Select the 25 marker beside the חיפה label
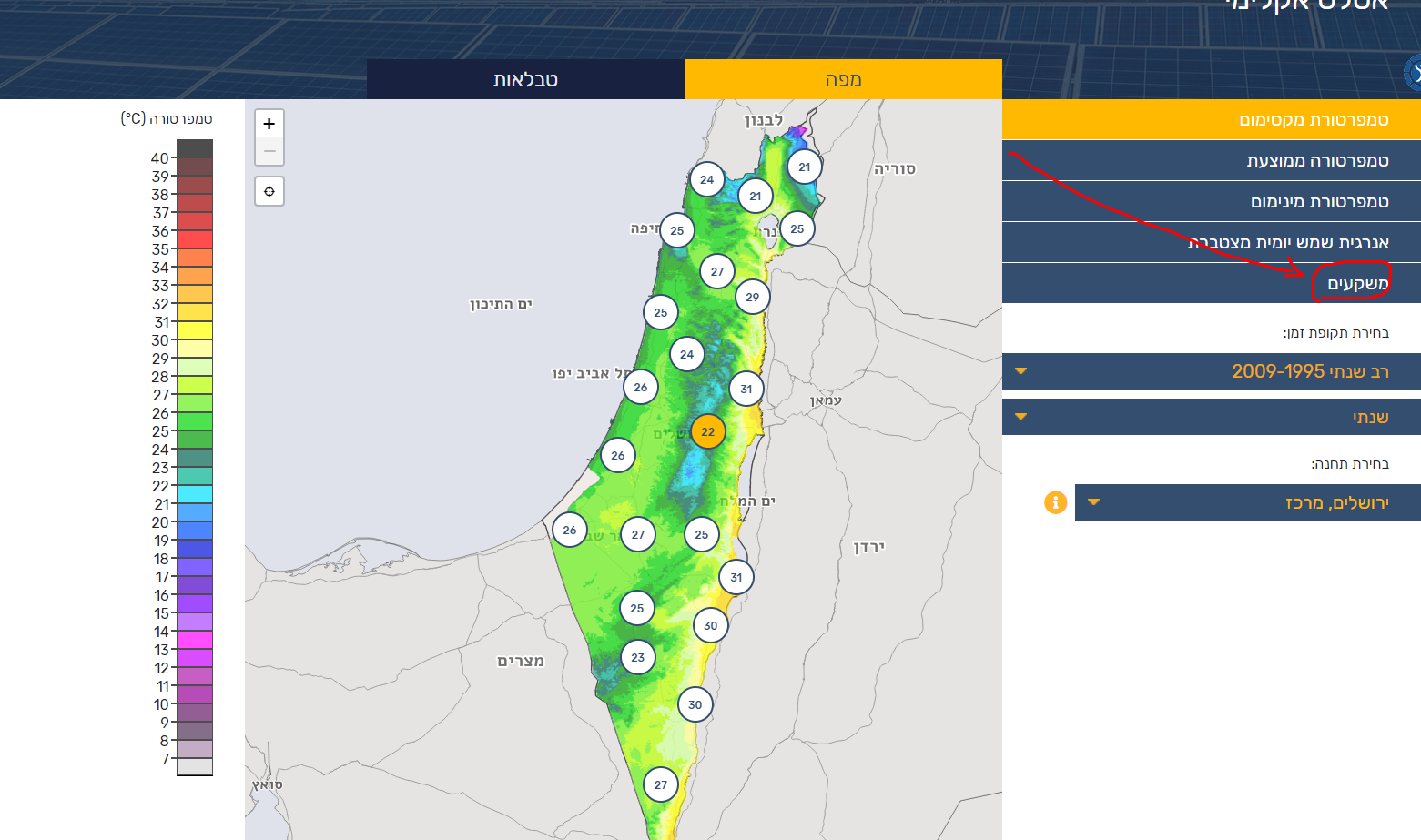Screen dimensions: 1421x840 pos(676,230)
